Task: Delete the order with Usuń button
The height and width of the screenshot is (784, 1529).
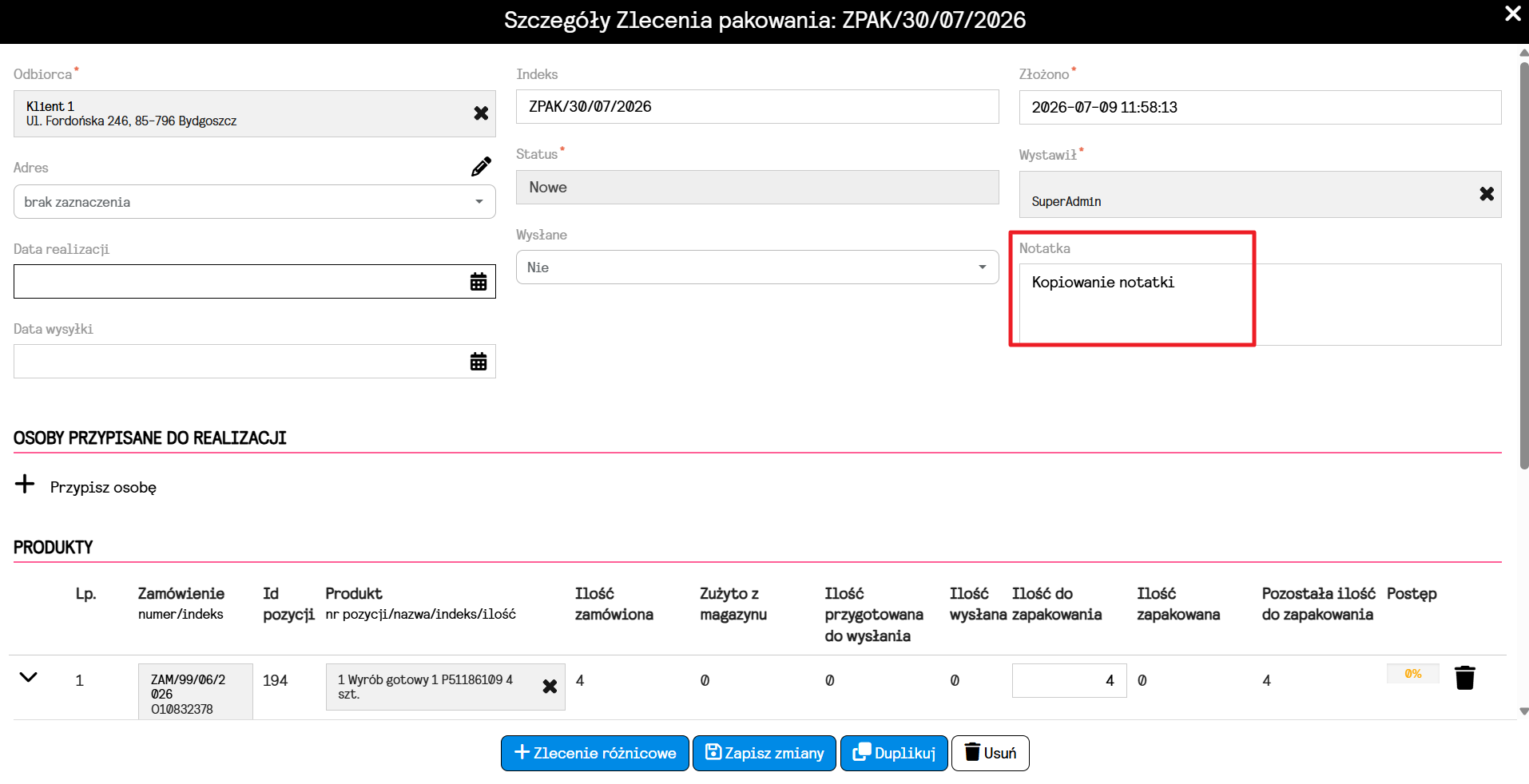Action: coord(991,753)
